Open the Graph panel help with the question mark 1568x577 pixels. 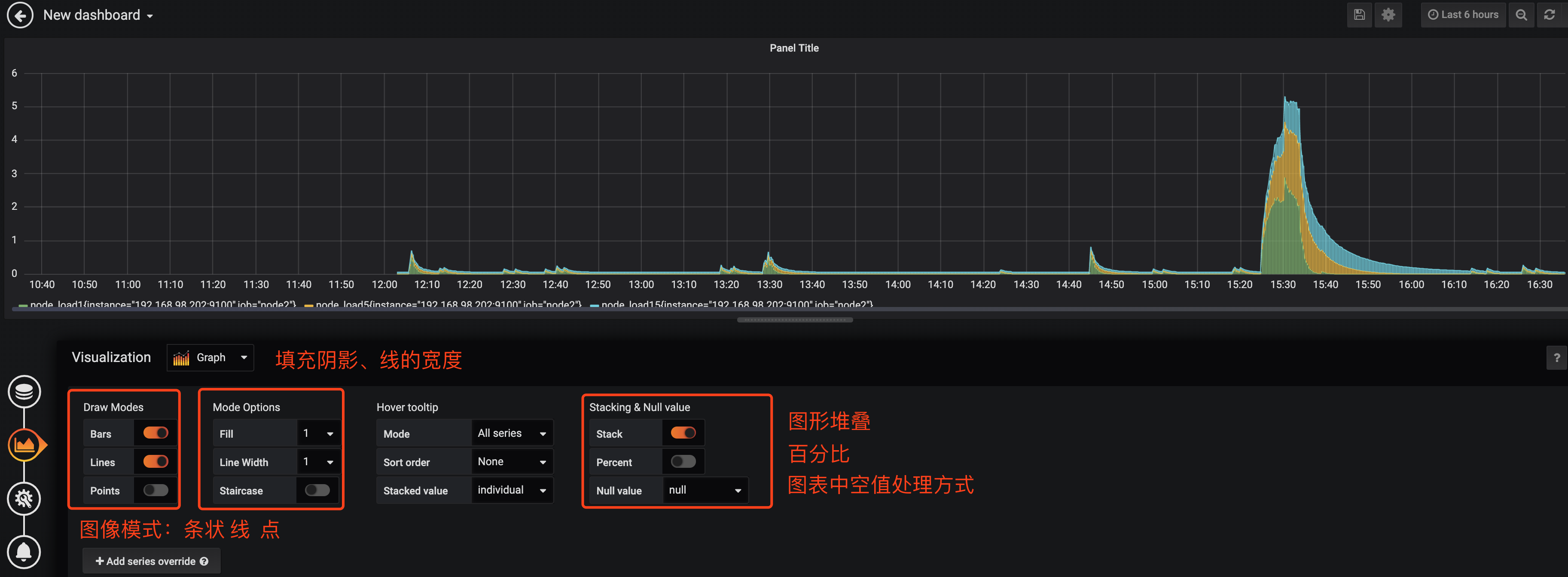pyautogui.click(x=1556, y=357)
